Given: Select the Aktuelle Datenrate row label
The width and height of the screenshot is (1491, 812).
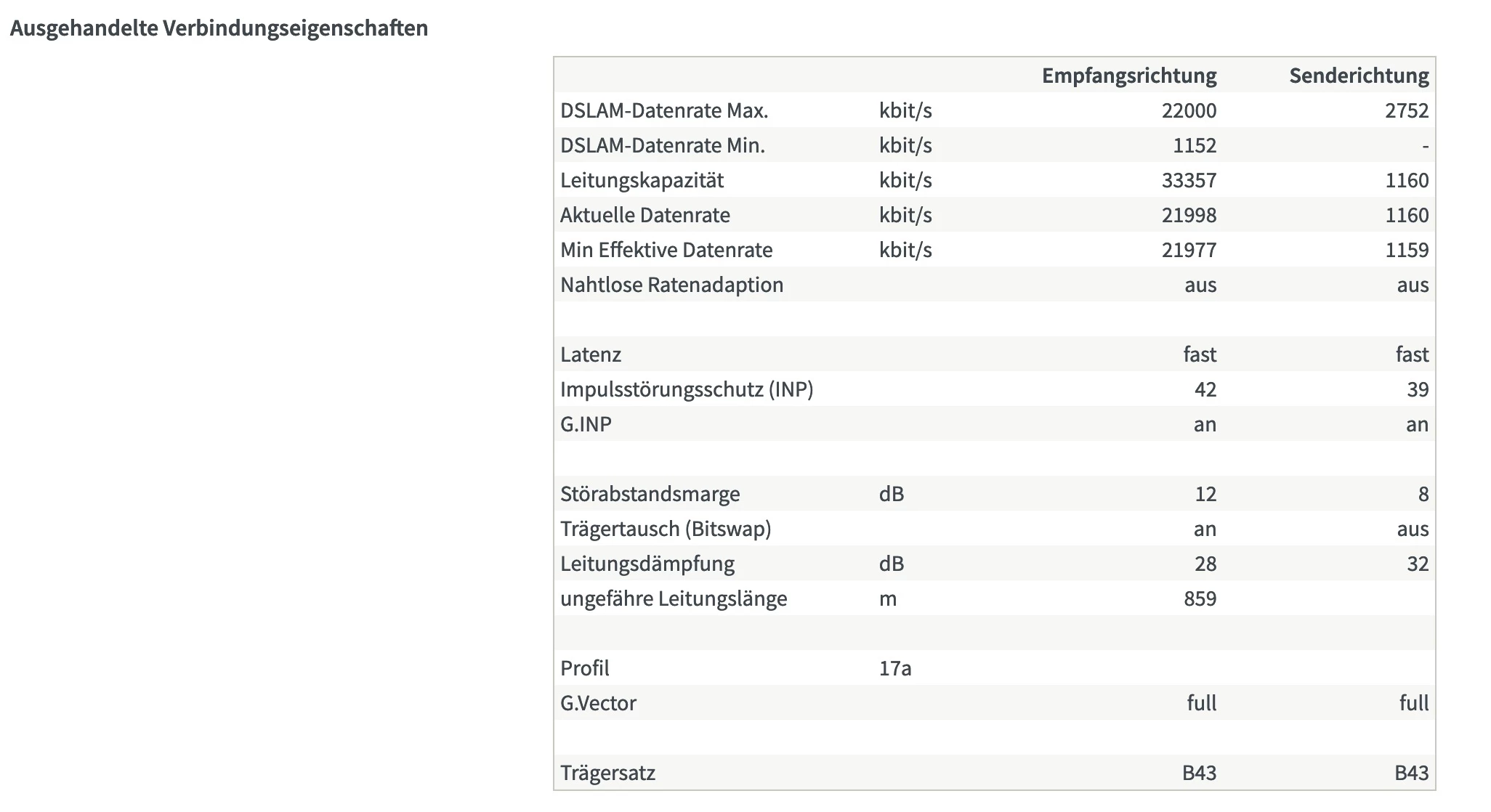Looking at the screenshot, I should (645, 215).
